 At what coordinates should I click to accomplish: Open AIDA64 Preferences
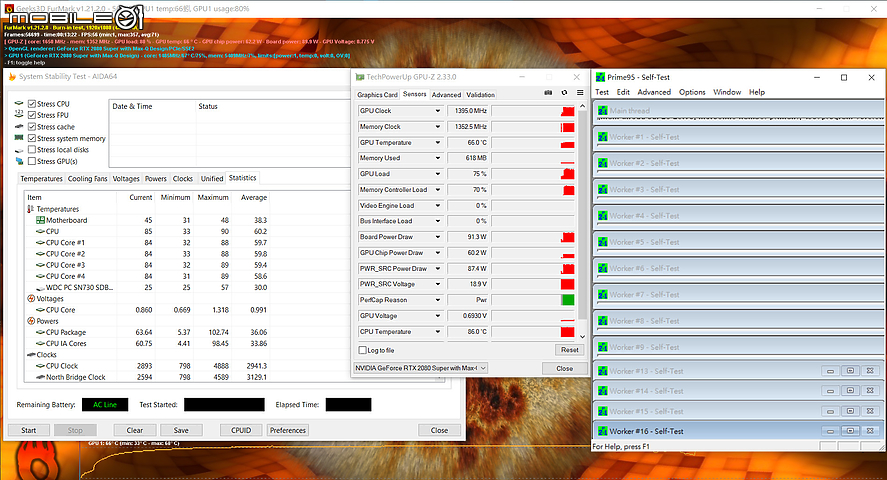point(287,430)
